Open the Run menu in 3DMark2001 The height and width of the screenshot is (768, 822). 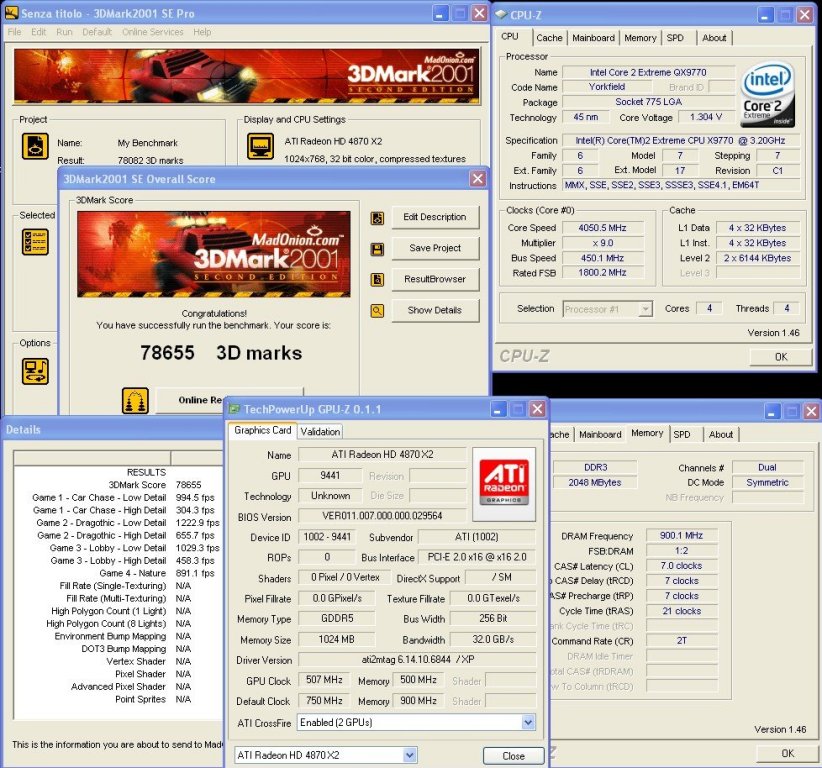click(x=64, y=32)
